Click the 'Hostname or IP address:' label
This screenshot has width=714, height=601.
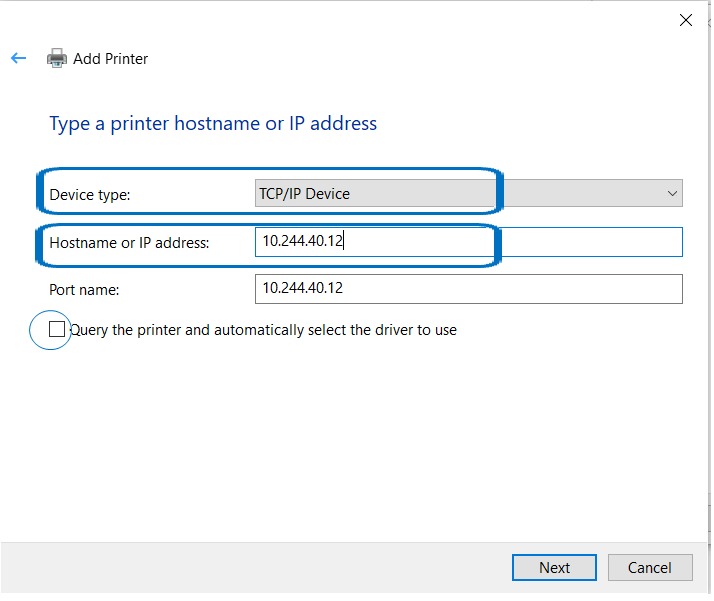129,242
